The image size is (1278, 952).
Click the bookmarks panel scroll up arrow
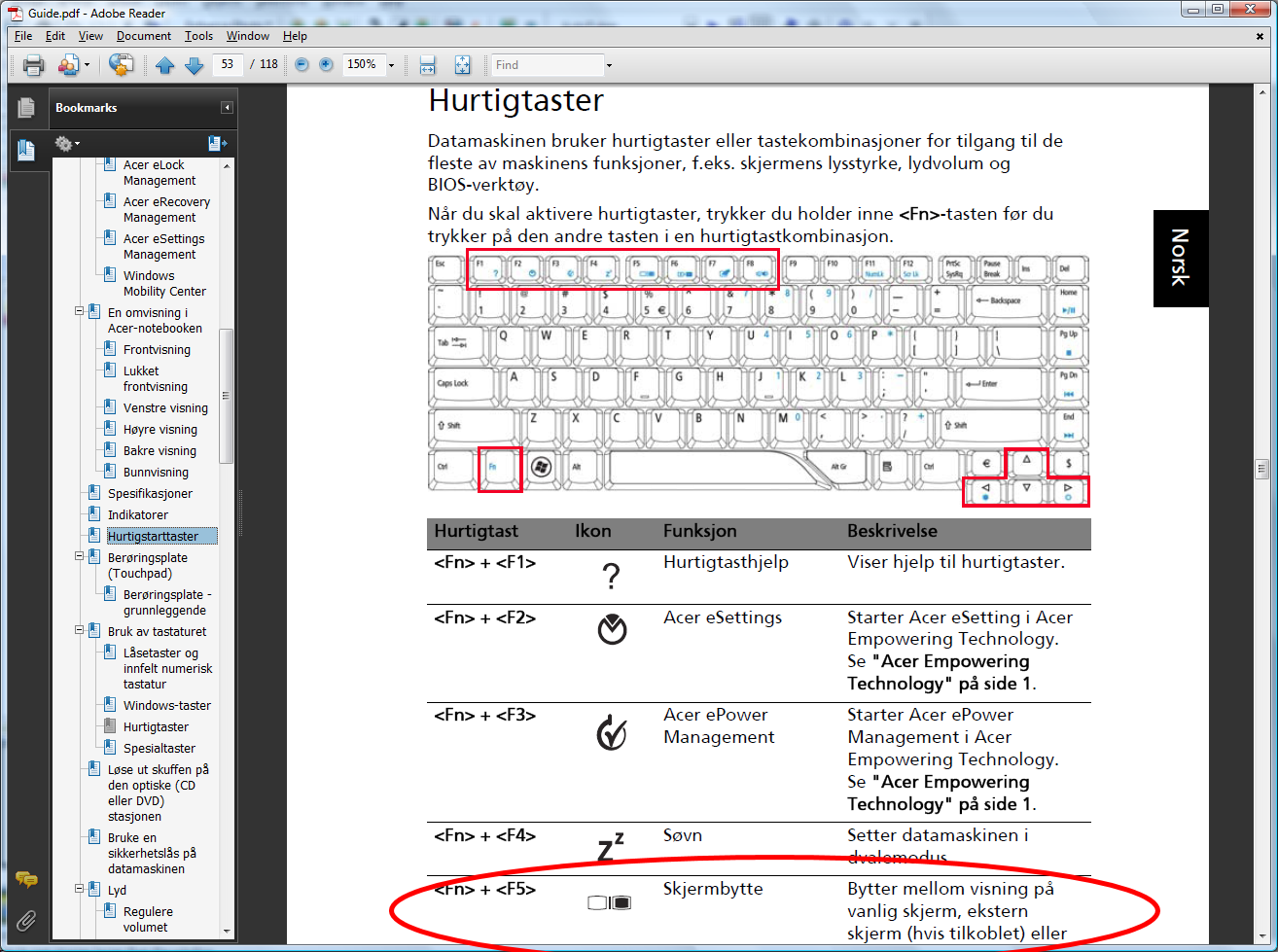point(227,166)
